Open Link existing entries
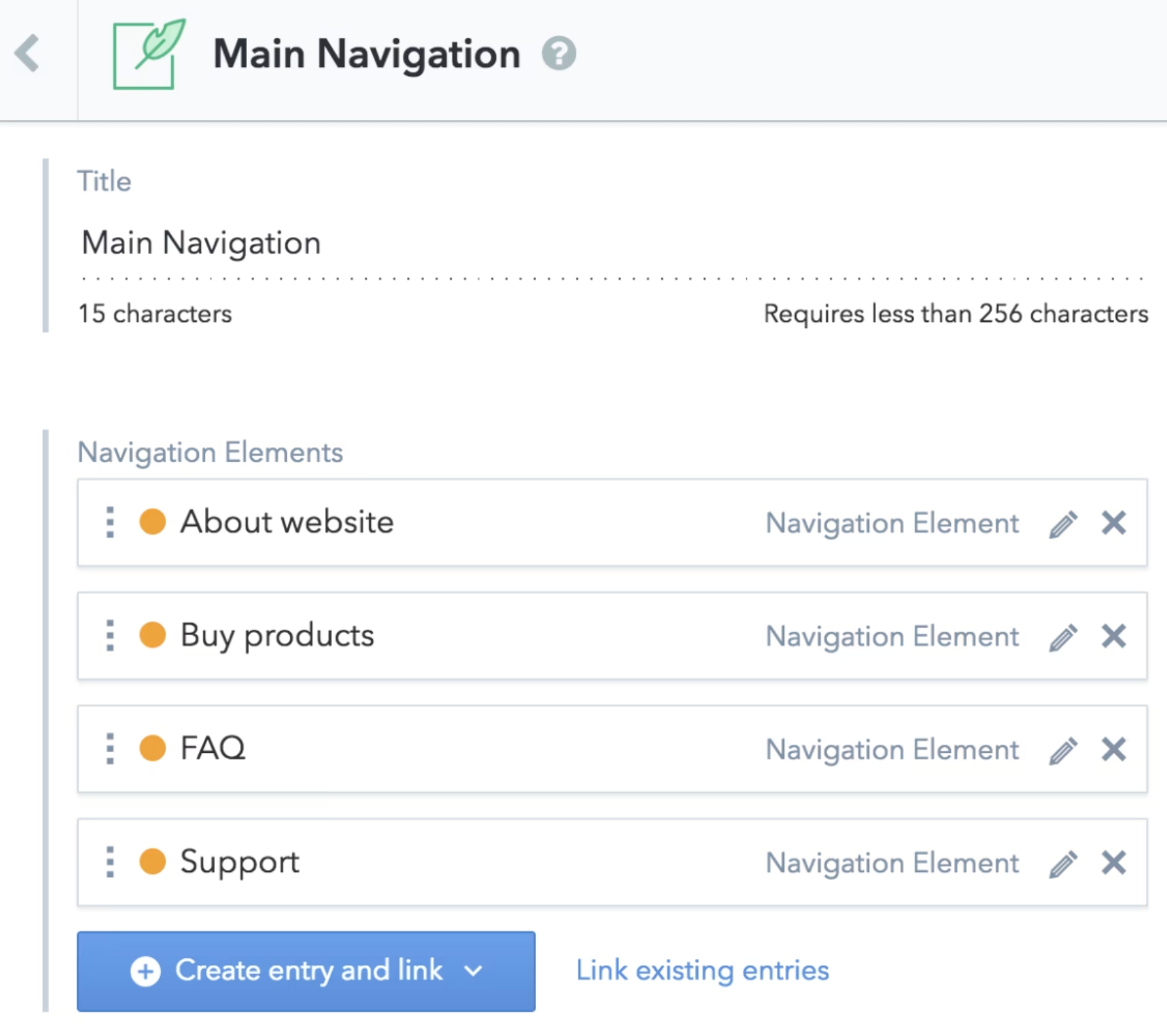The height and width of the screenshot is (1036, 1167). click(702, 970)
